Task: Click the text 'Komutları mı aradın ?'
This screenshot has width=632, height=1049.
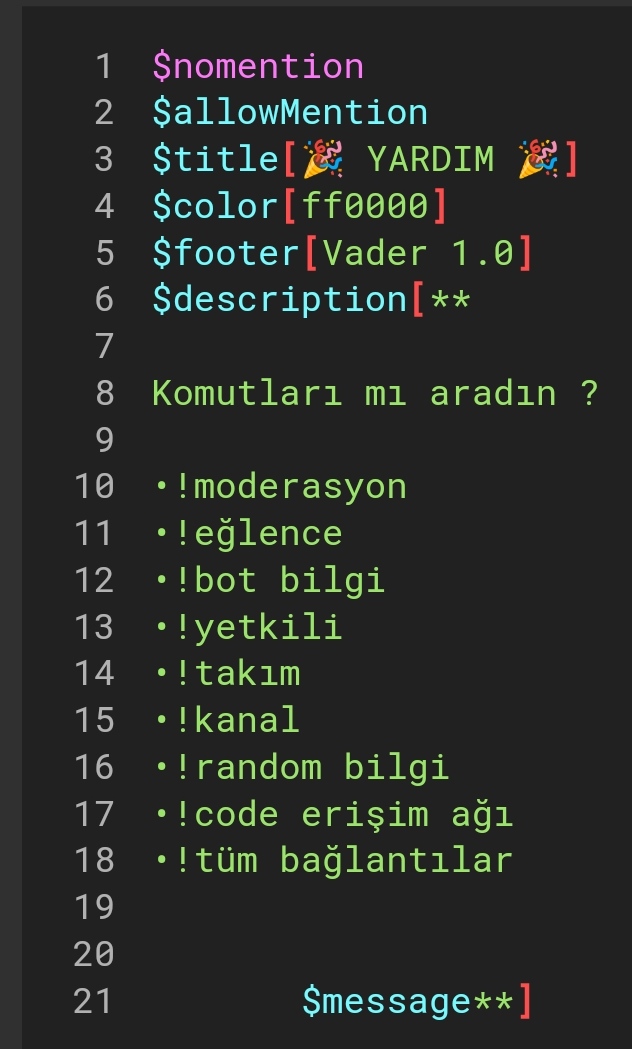Action: (x=375, y=393)
